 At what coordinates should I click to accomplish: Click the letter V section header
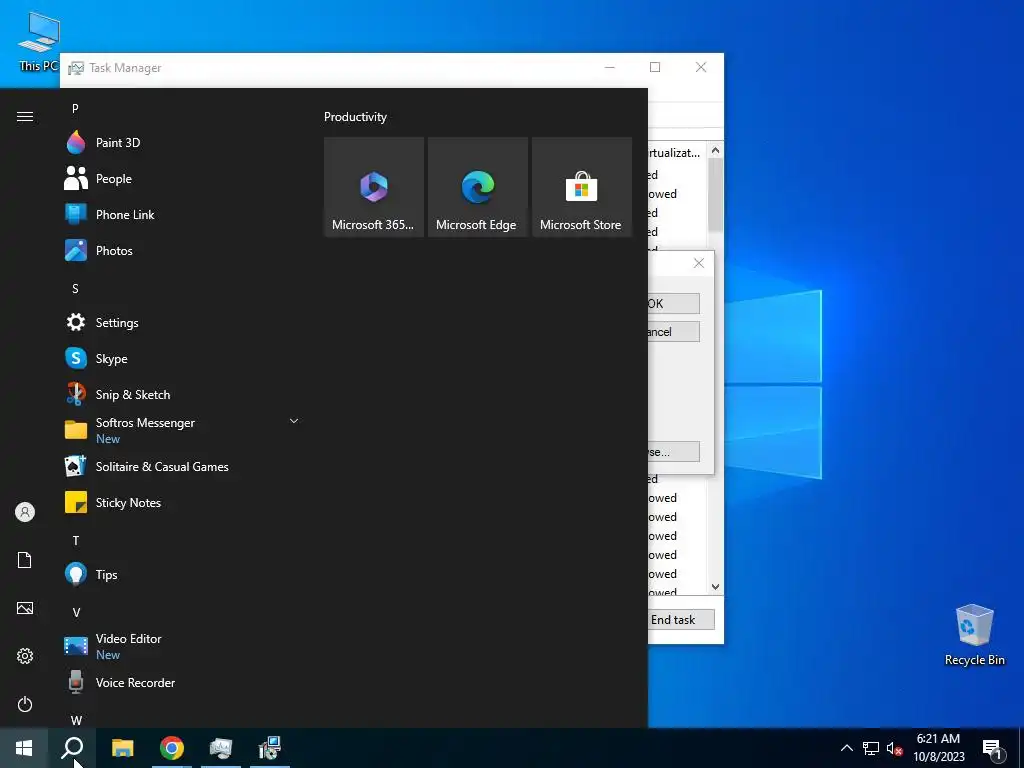76,613
